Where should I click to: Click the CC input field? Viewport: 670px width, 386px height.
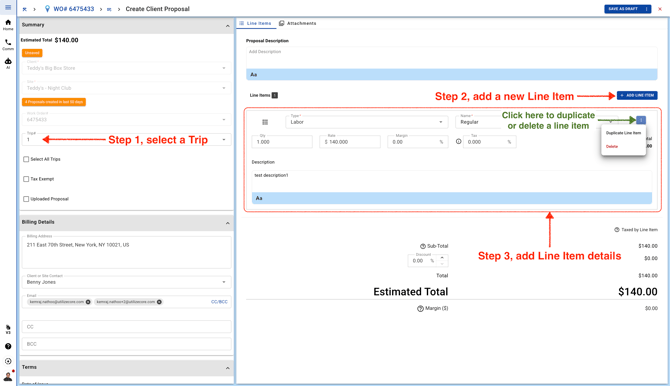126,327
